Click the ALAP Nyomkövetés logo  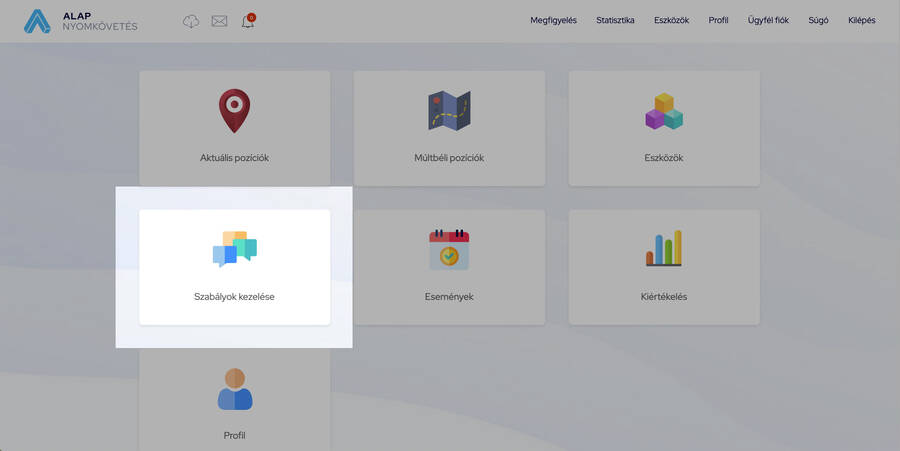(x=80, y=21)
